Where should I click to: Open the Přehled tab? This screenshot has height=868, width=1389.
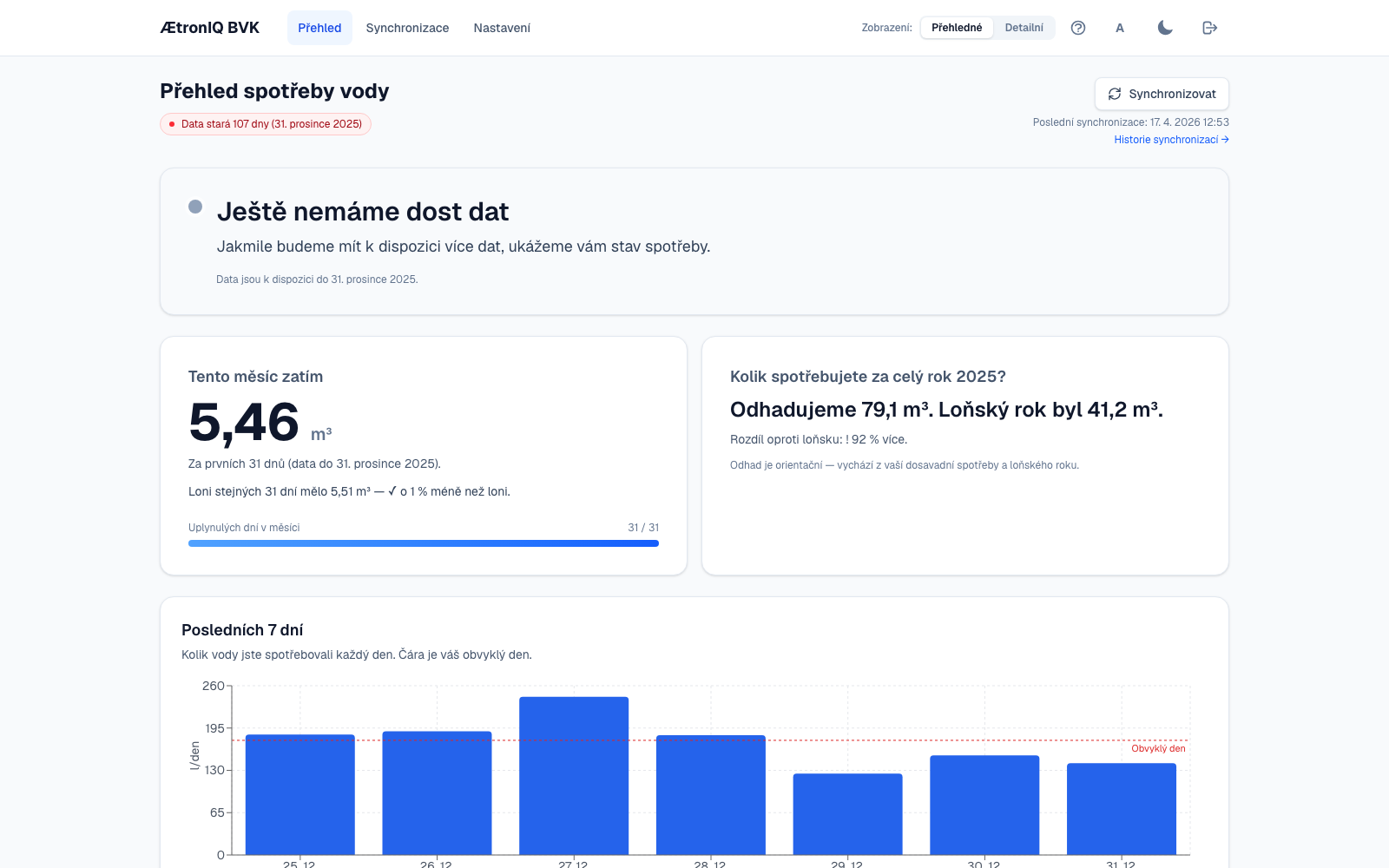(319, 28)
